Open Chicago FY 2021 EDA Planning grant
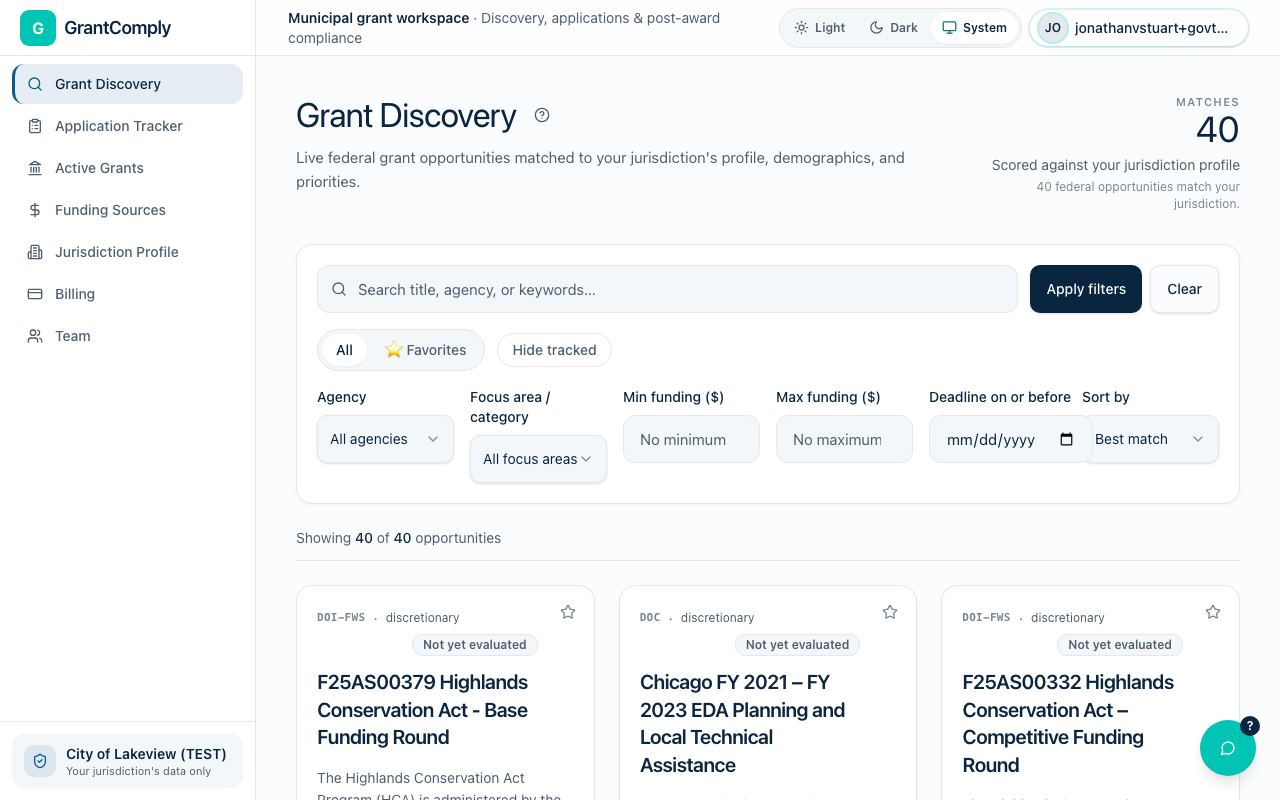This screenshot has width=1280, height=800. pos(742,724)
